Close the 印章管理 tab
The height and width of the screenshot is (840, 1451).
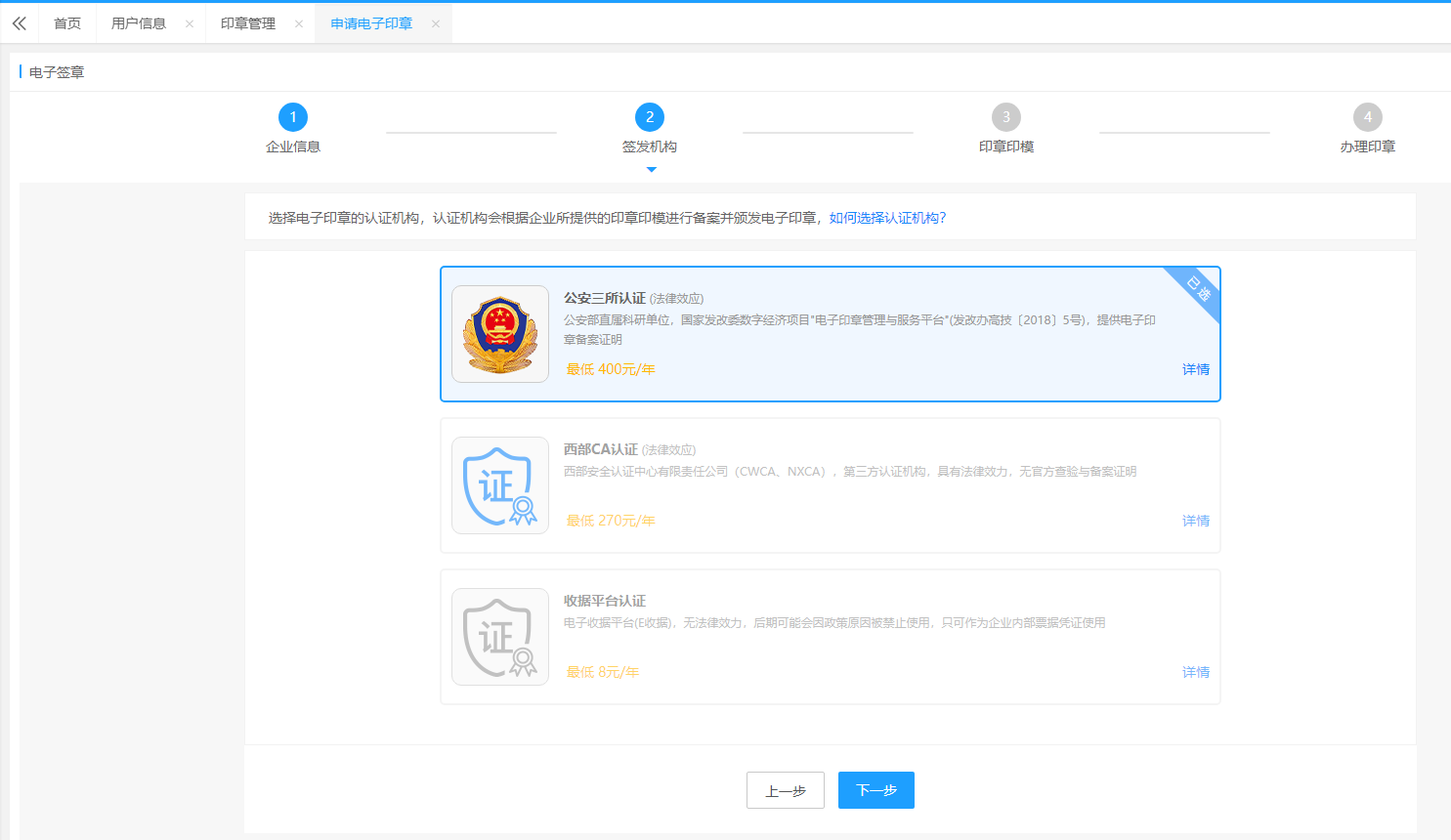coord(299,23)
